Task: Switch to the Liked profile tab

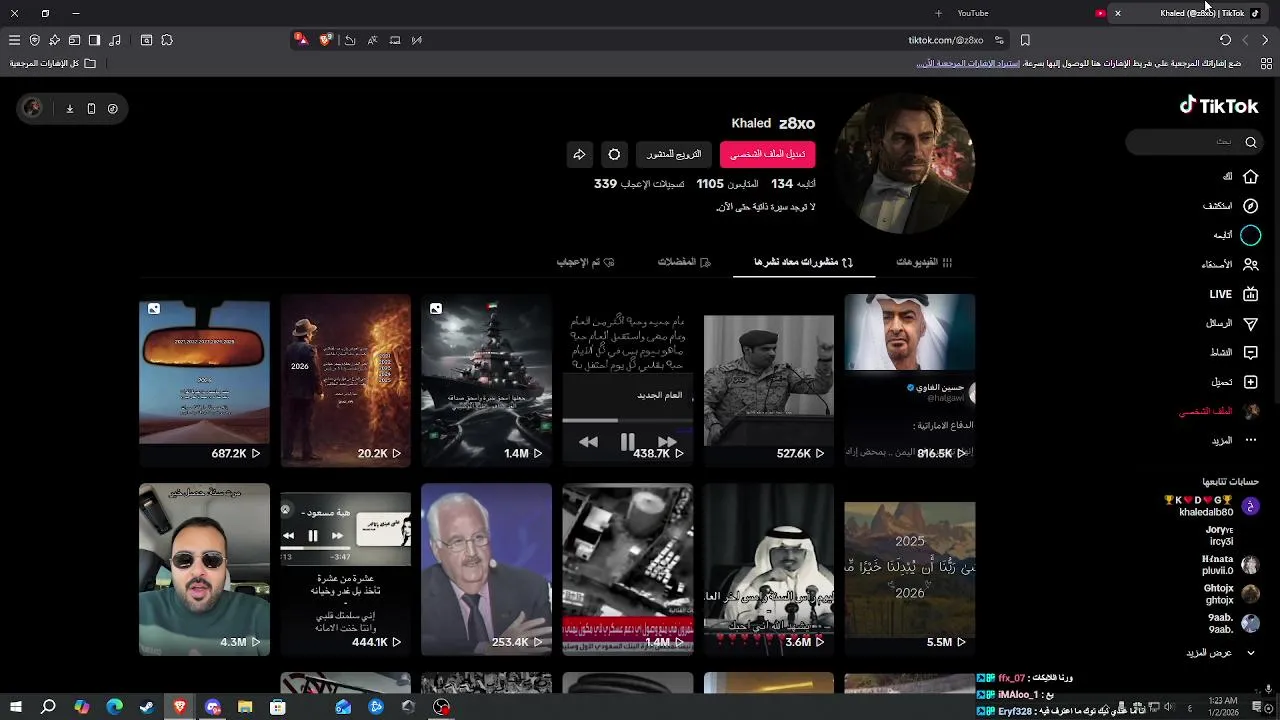Action: (x=586, y=262)
